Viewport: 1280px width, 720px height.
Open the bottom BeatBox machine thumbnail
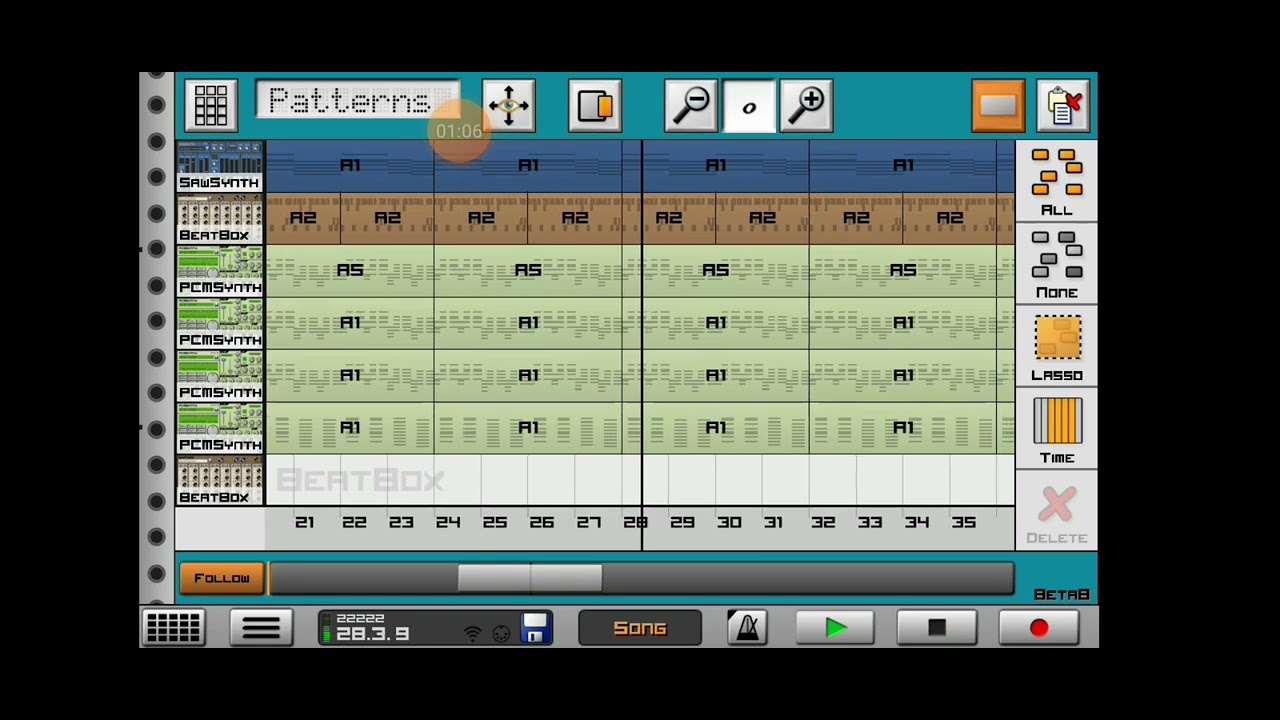click(x=220, y=481)
